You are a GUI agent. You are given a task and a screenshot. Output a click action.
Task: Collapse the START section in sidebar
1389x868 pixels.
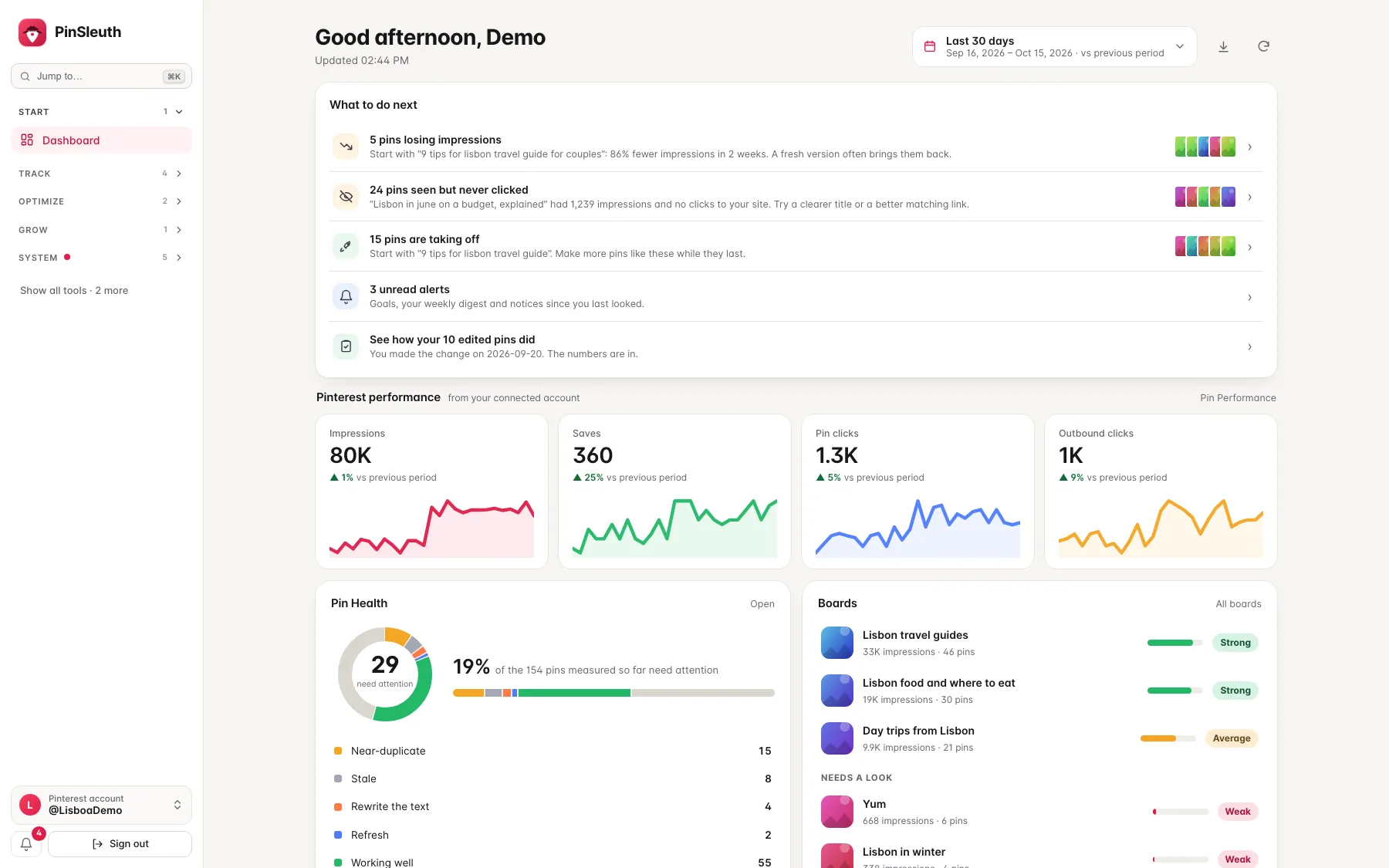pyautogui.click(x=101, y=112)
